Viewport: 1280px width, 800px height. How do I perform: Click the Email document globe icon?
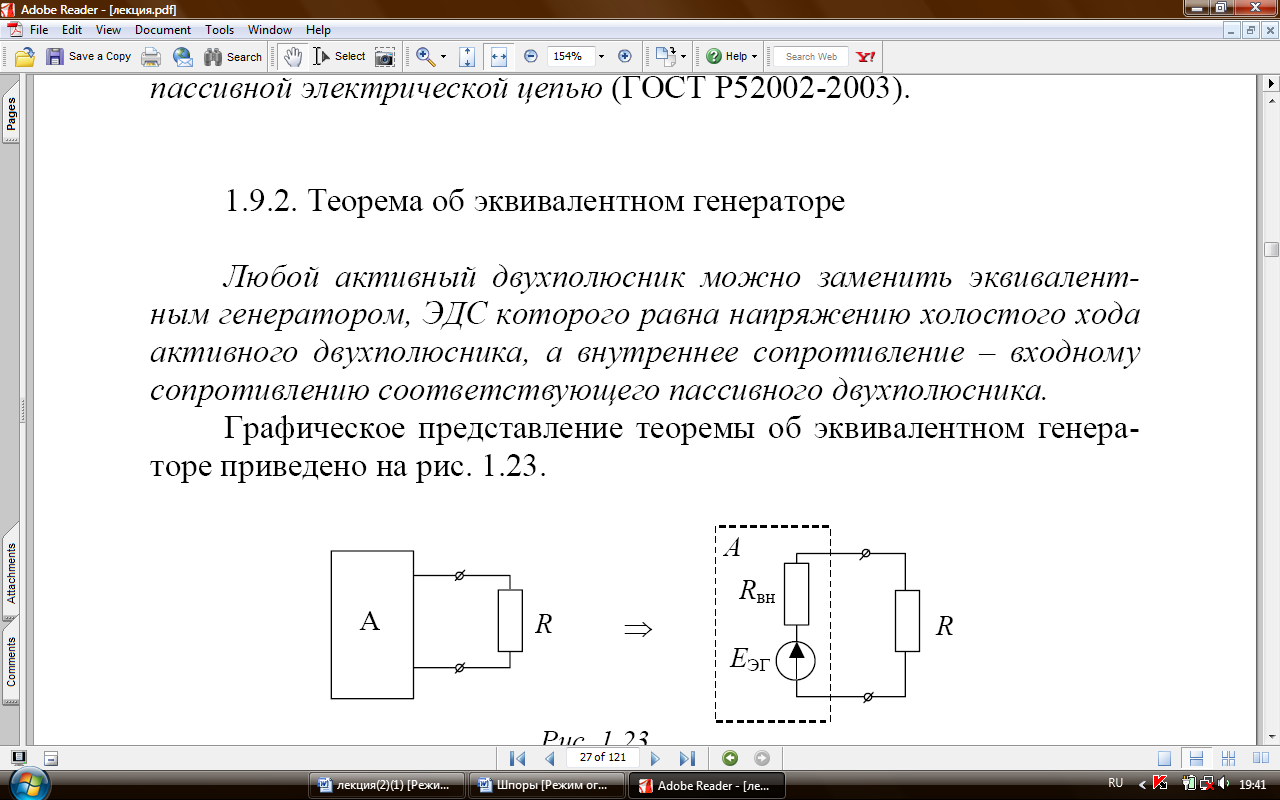click(182, 56)
